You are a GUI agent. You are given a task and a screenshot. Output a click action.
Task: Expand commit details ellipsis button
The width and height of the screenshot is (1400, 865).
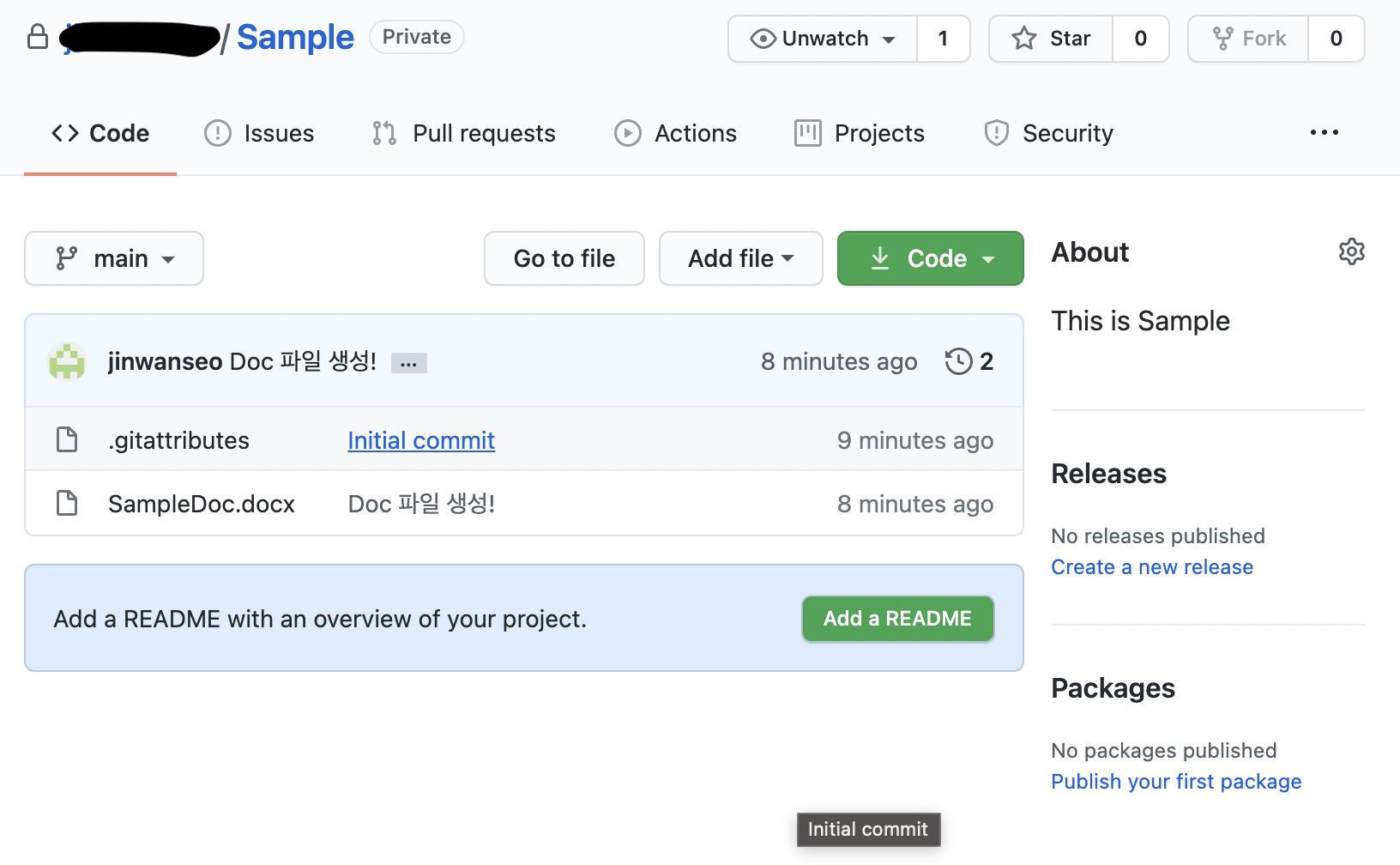409,363
